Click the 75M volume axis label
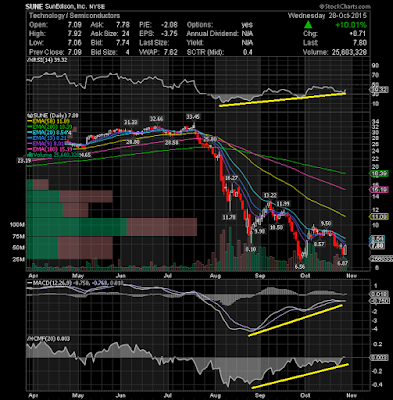This screenshot has height=400, width=393. point(19,237)
